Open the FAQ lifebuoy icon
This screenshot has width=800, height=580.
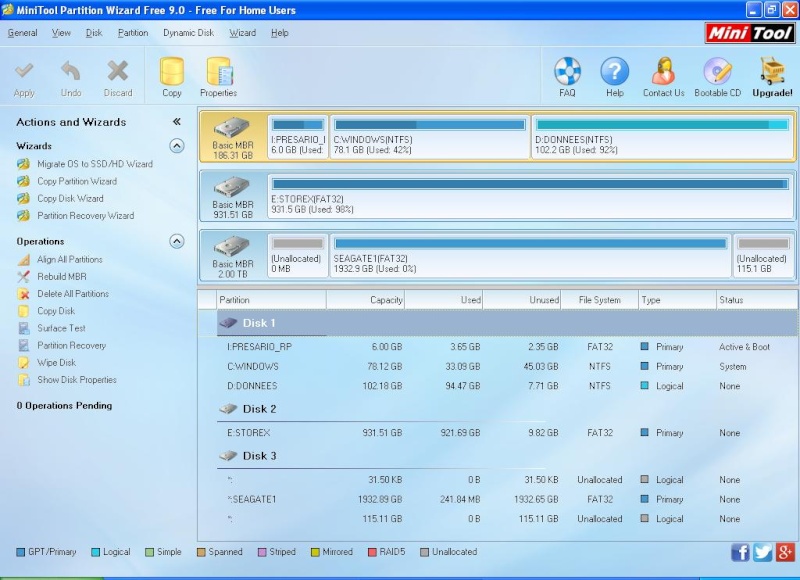[x=567, y=71]
